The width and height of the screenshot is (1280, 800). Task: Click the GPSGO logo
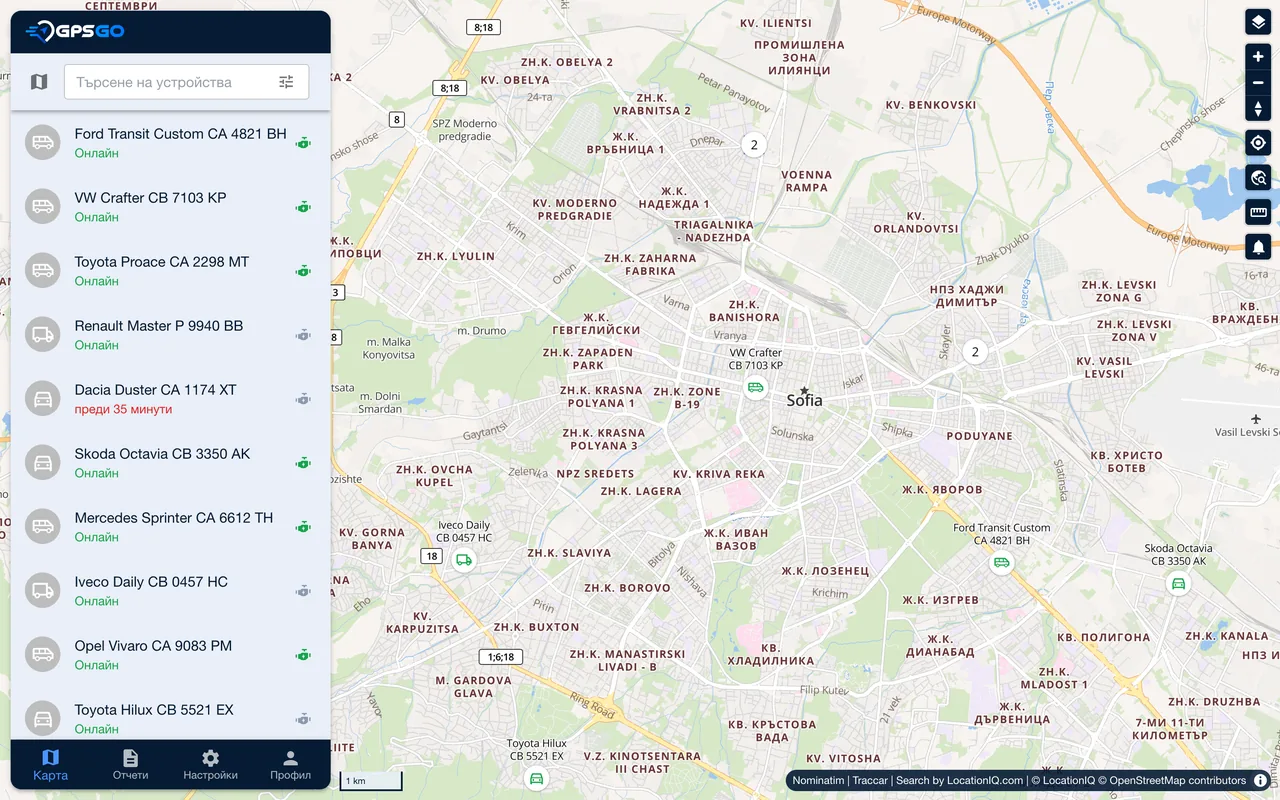click(75, 32)
